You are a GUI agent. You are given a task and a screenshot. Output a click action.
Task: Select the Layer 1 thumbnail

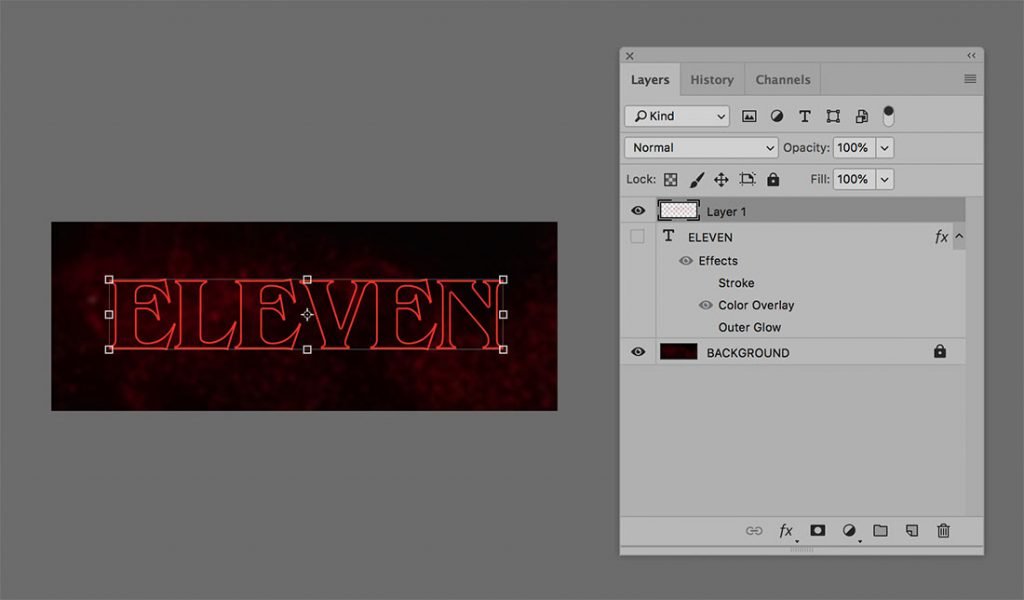679,210
